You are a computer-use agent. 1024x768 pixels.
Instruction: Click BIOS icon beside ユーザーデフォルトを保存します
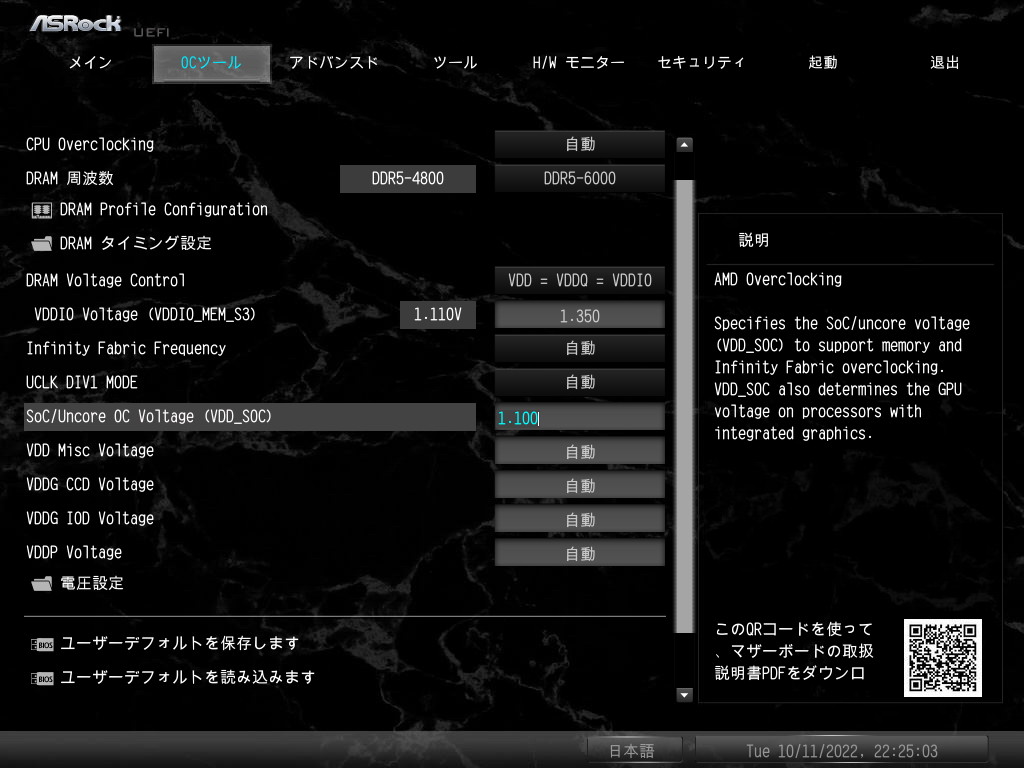42,645
